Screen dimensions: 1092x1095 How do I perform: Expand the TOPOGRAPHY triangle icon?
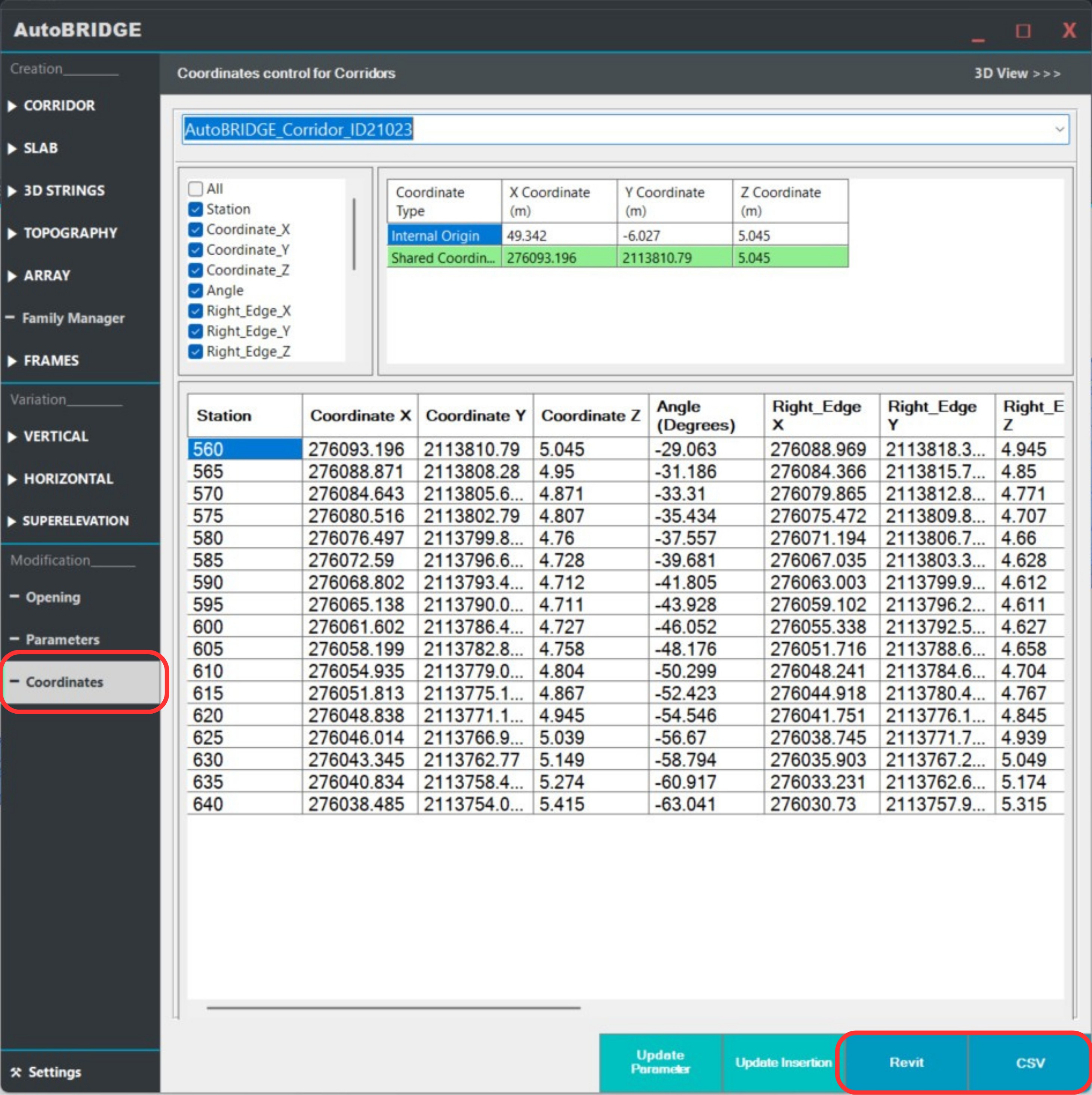pyautogui.click(x=12, y=234)
